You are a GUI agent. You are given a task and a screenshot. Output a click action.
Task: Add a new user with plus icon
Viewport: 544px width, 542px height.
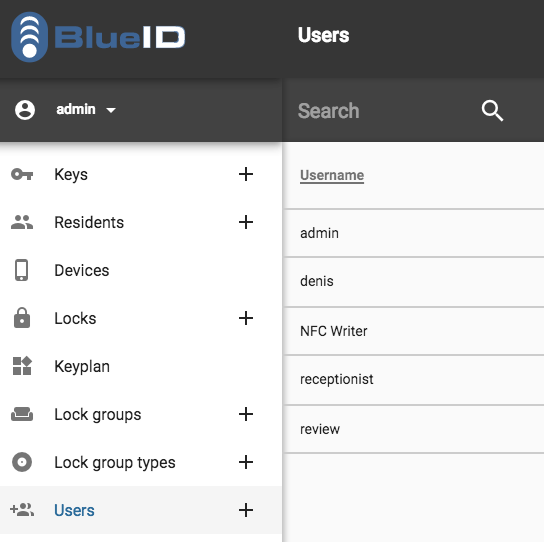(x=246, y=510)
